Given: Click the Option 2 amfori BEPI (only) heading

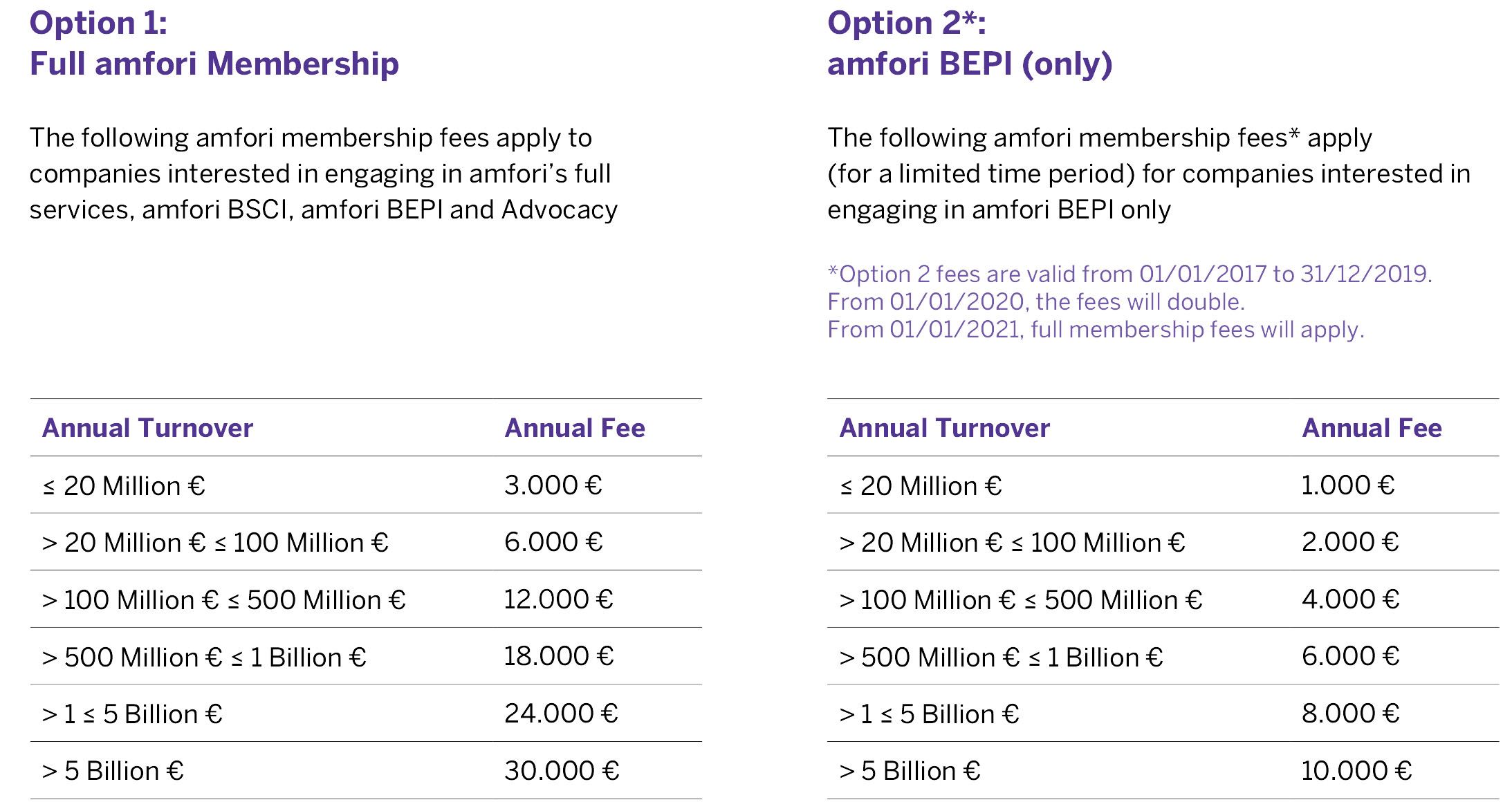Looking at the screenshot, I should pyautogui.click(x=970, y=44).
